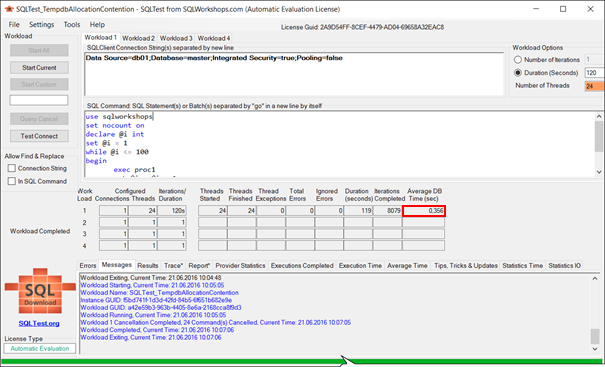Viewport: 605px width, 367px height.
Task: Click the green progress bar at bottom
Action: click(x=302, y=362)
